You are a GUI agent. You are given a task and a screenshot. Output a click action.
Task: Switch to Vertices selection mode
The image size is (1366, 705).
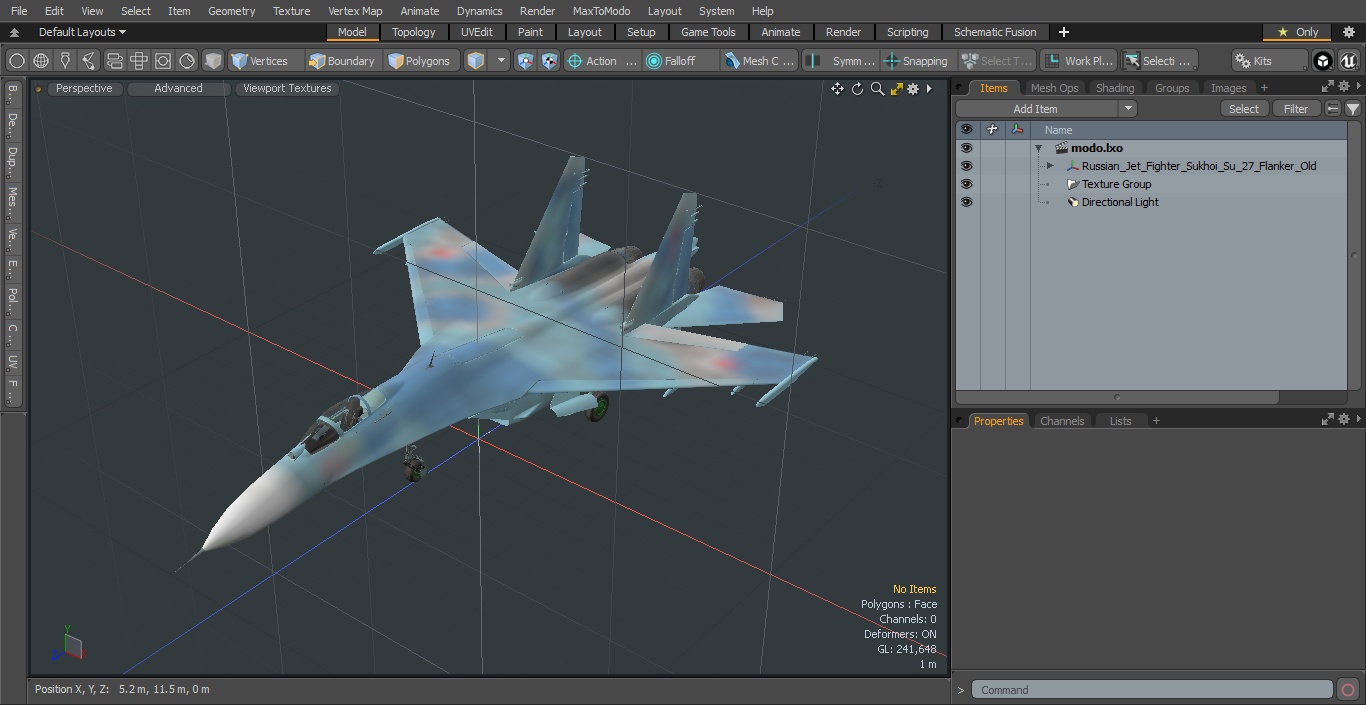click(x=264, y=61)
